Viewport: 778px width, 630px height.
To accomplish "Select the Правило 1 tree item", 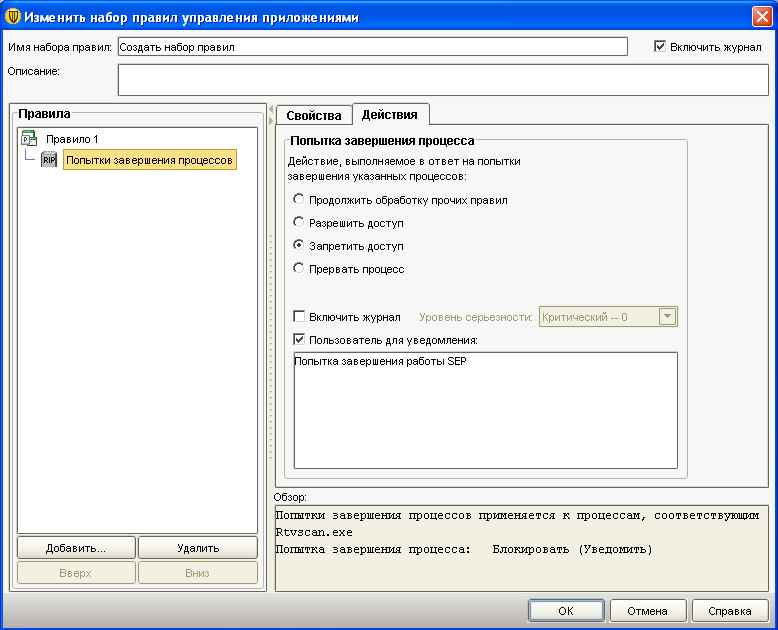I will pos(72,139).
